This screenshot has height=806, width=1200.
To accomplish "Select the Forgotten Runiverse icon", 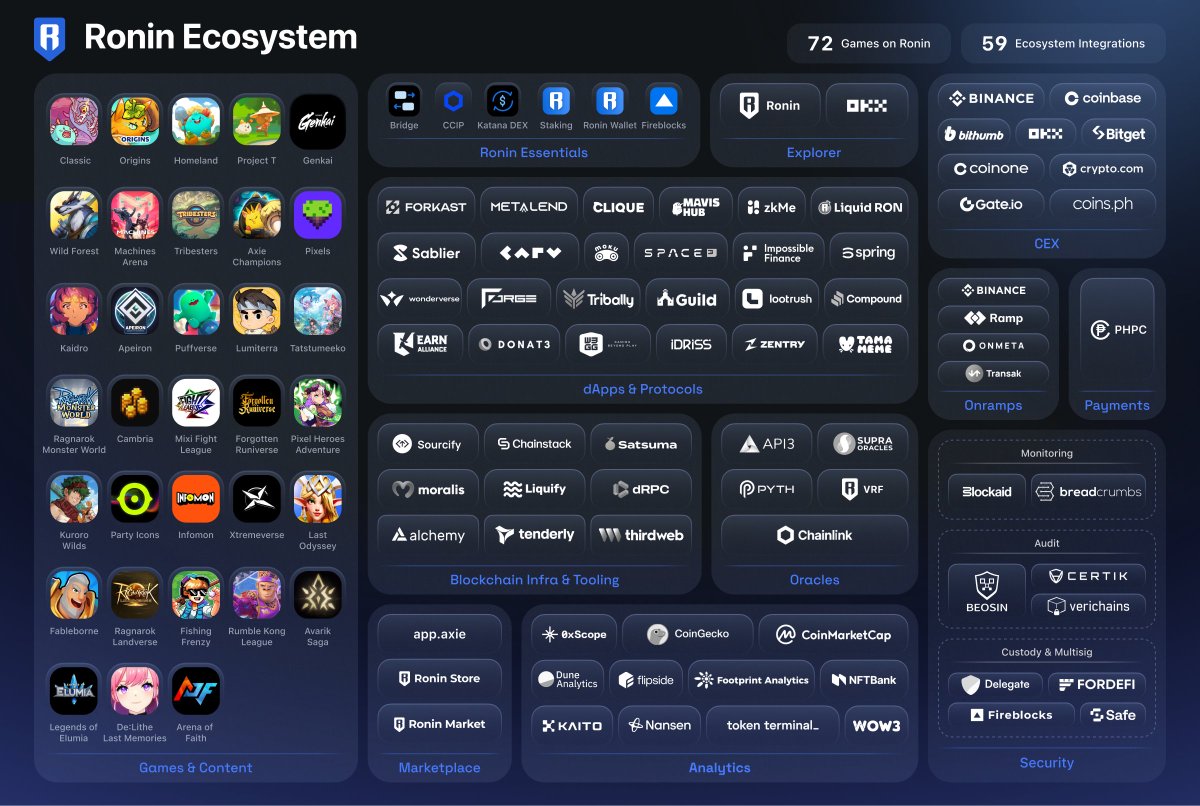I will pyautogui.click(x=257, y=402).
